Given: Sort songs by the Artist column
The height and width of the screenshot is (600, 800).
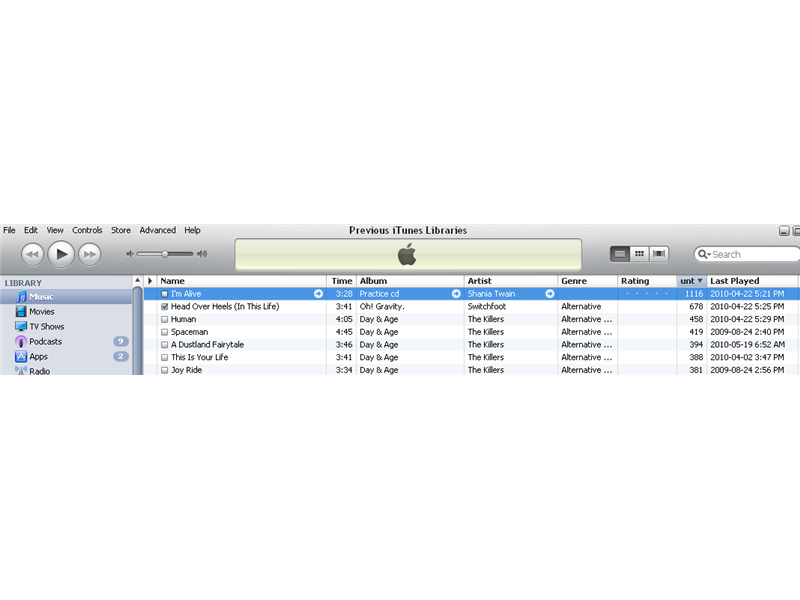Looking at the screenshot, I should [480, 281].
